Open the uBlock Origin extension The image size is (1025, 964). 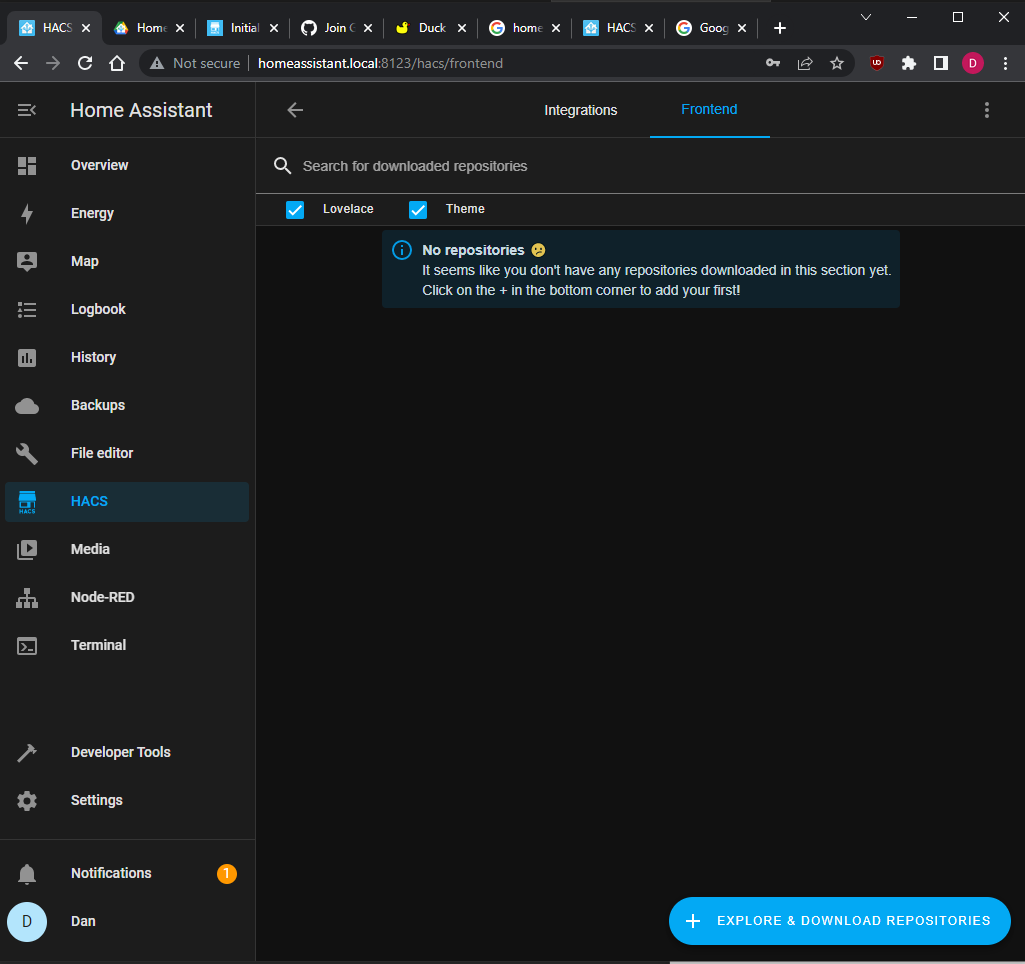click(x=877, y=63)
